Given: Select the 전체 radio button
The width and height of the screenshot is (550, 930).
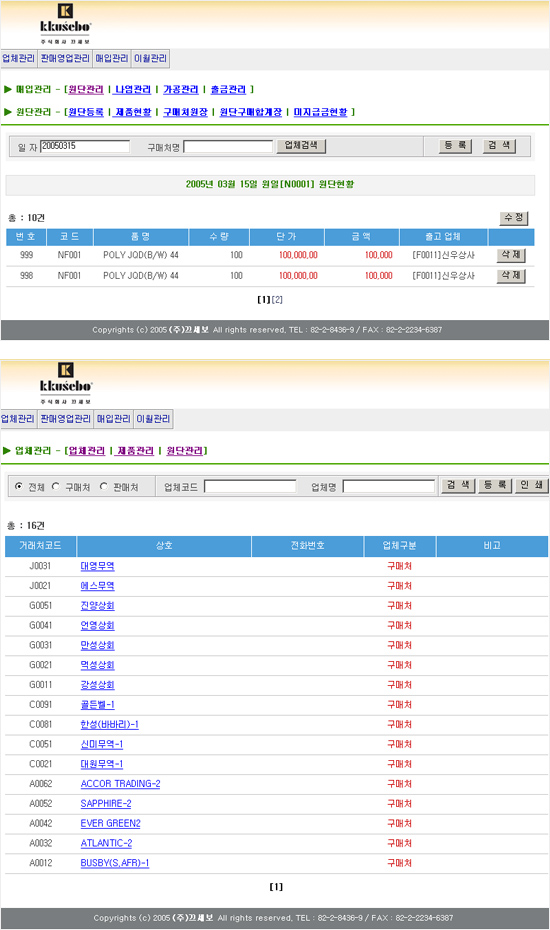Looking at the screenshot, I should [x=19, y=486].
